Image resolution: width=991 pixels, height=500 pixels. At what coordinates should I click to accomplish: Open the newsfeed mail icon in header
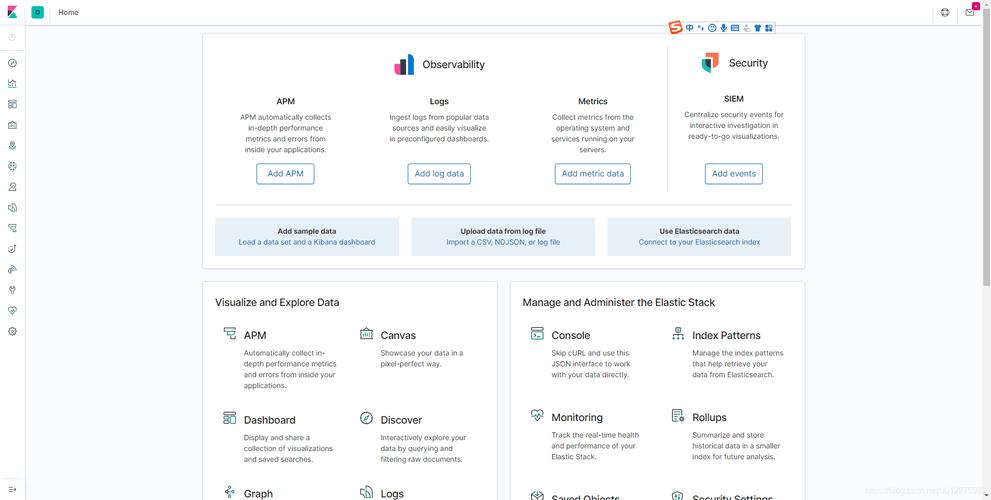tap(970, 12)
